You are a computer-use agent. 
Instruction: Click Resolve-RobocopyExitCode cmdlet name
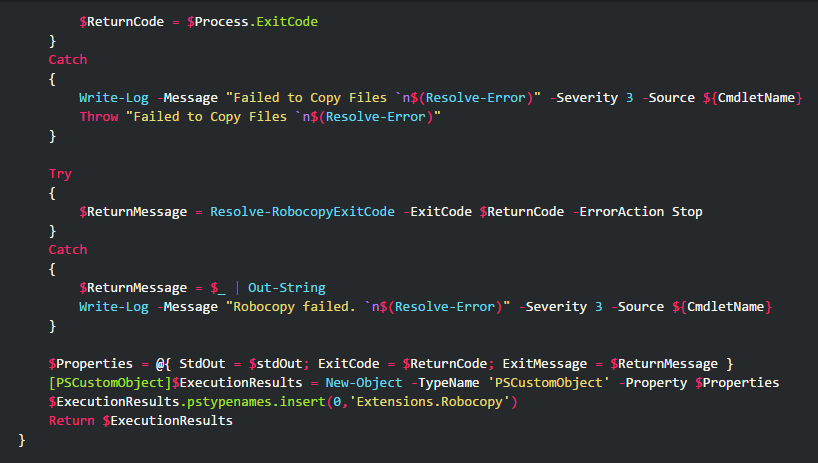(303, 212)
